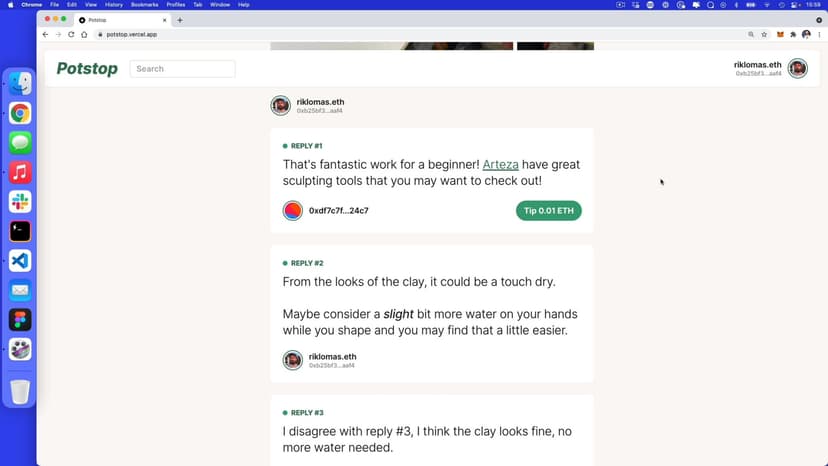
Task: Open the Chrome three-dot menu
Action: (819, 34)
